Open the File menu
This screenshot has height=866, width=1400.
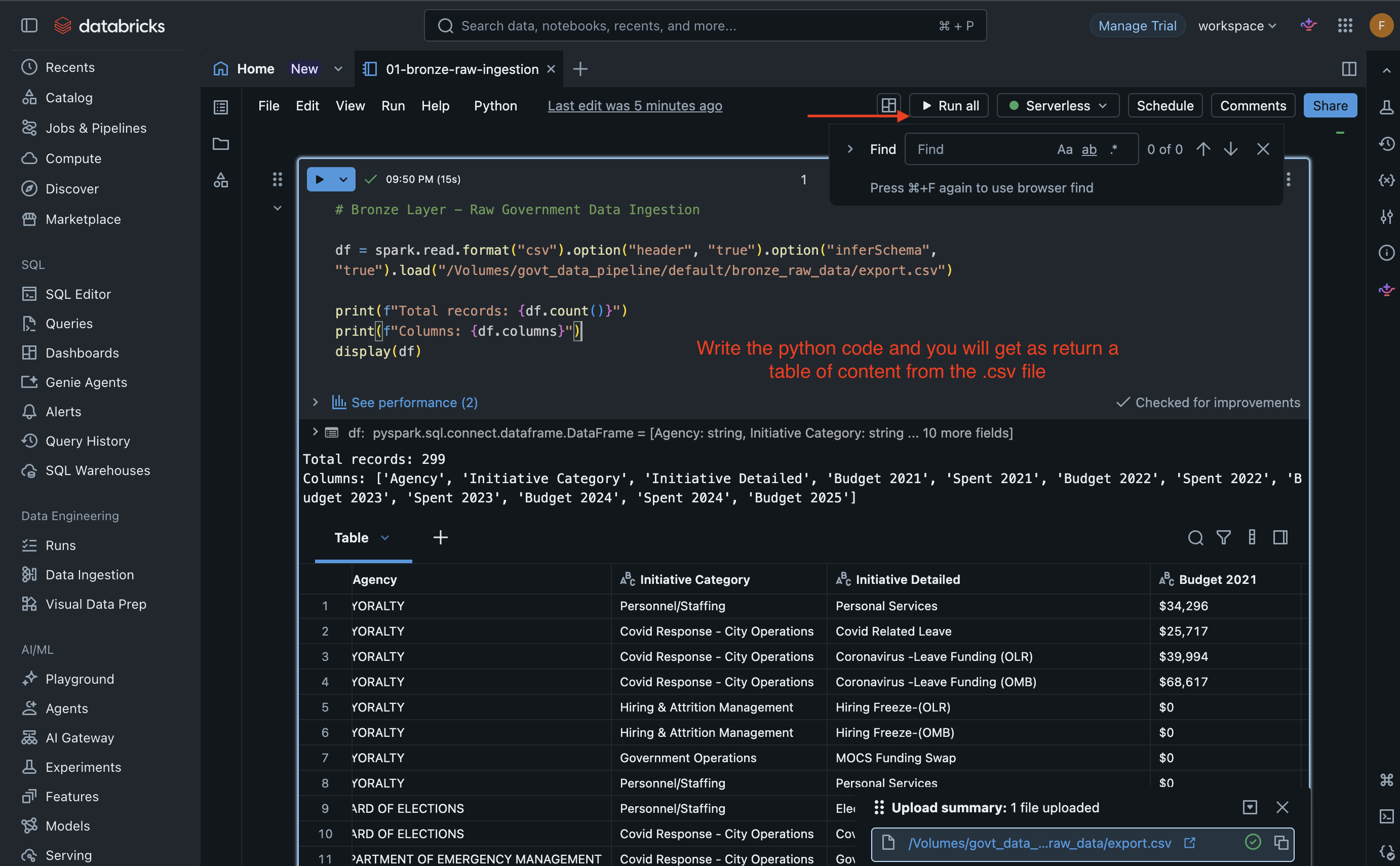pos(268,106)
